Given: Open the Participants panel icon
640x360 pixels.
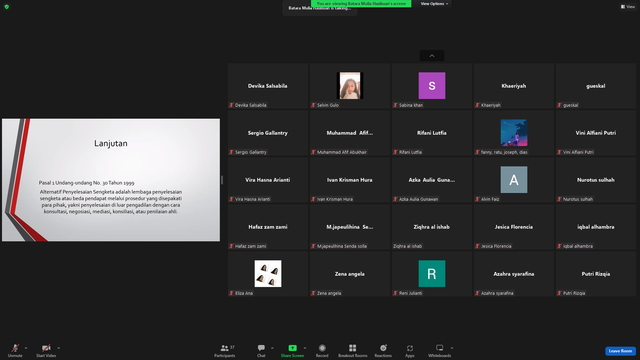Looking at the screenshot, I should [224, 348].
